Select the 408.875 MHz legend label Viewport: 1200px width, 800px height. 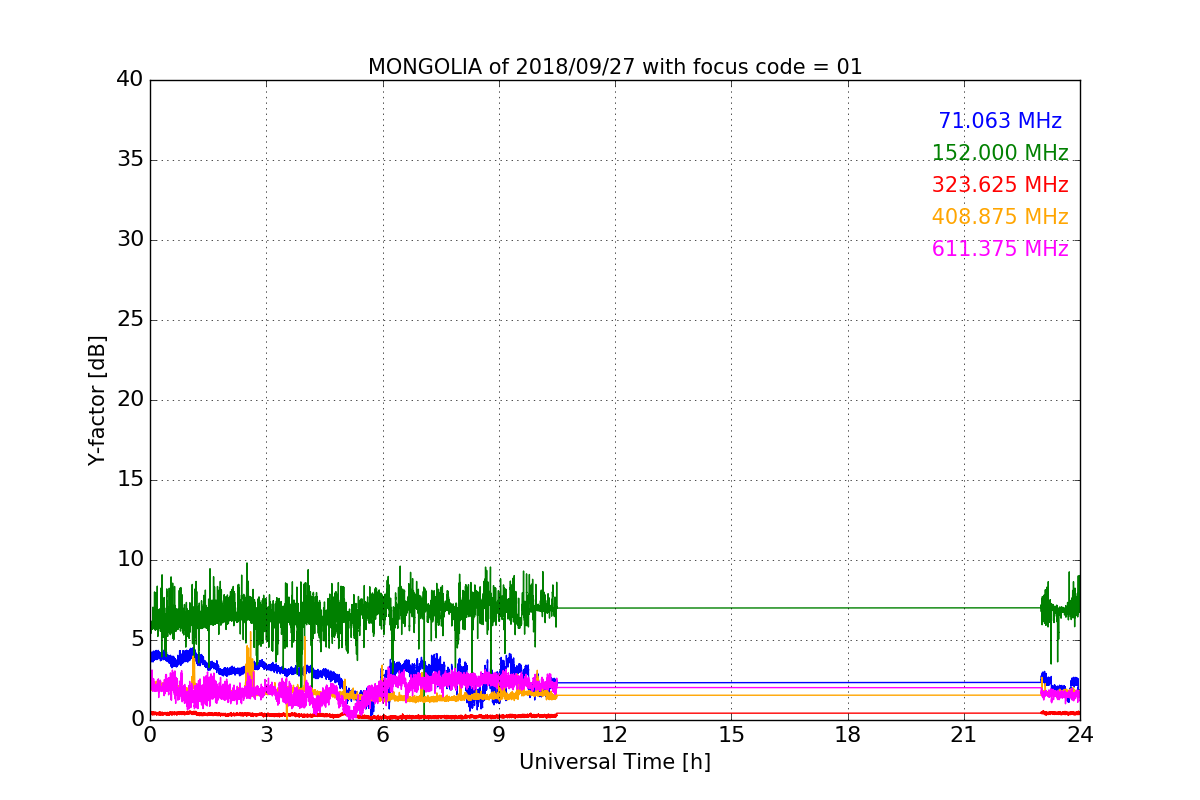tap(1000, 217)
